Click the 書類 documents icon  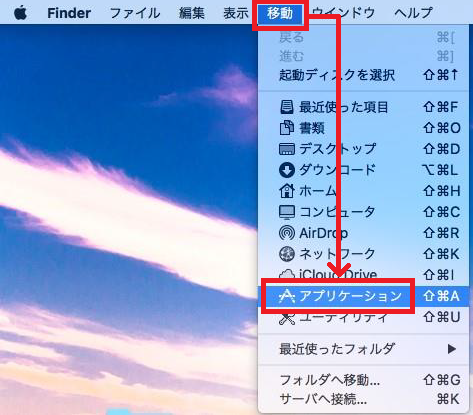286,128
